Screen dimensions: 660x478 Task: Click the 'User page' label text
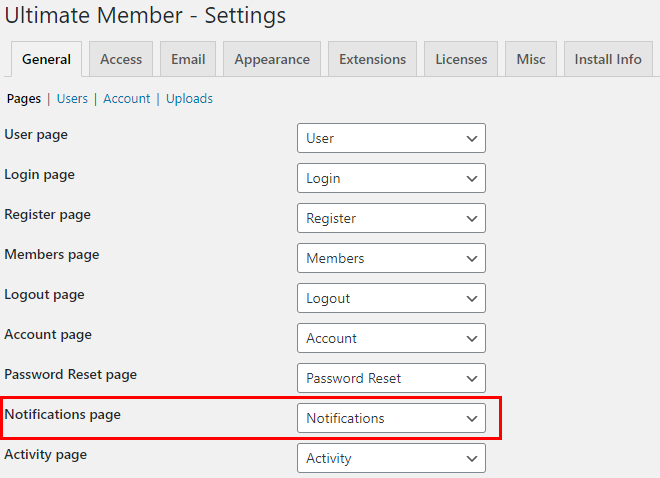36,135
